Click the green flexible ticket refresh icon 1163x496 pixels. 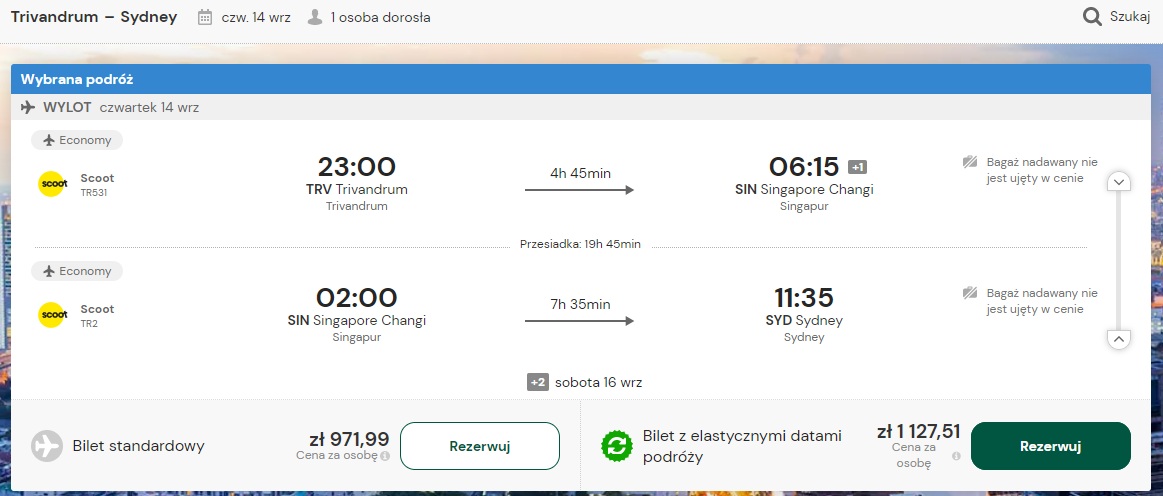click(616, 446)
